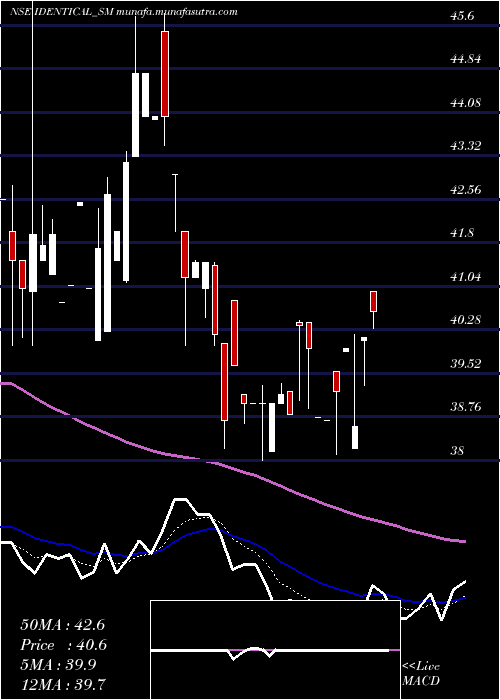Click the 50MA : 42.6 readout
Image resolution: width=500 pixels, height=700 pixels.
tap(62, 625)
